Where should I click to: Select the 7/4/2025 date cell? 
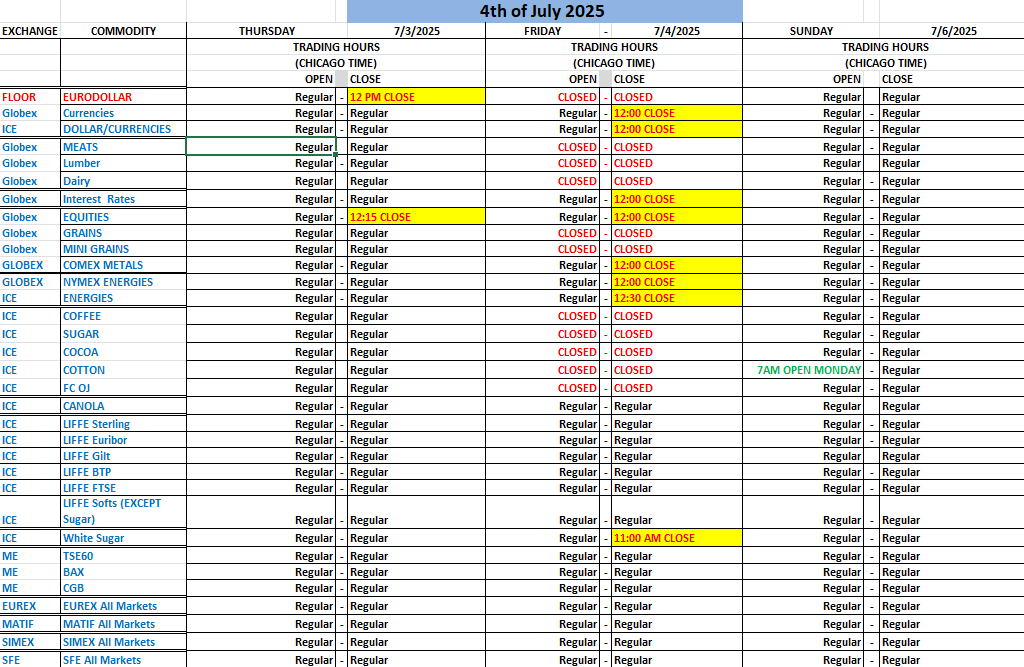677,31
